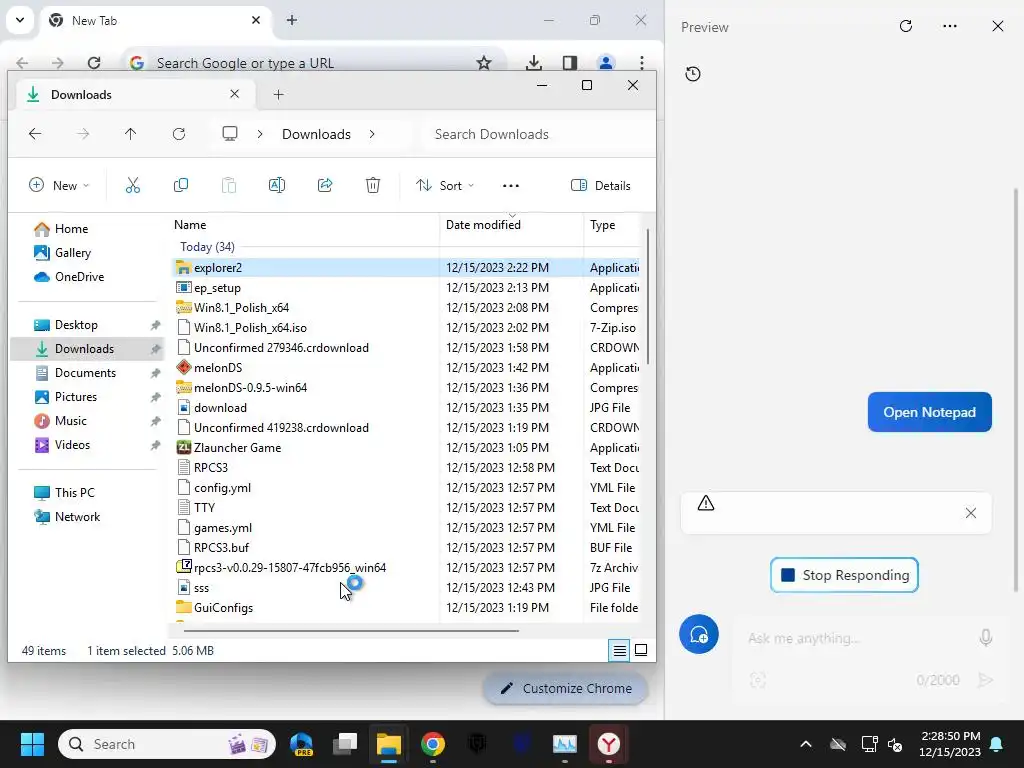Screen dimensions: 1024x768
Task: Close the Downloads Explorer tab
Action: [234, 94]
